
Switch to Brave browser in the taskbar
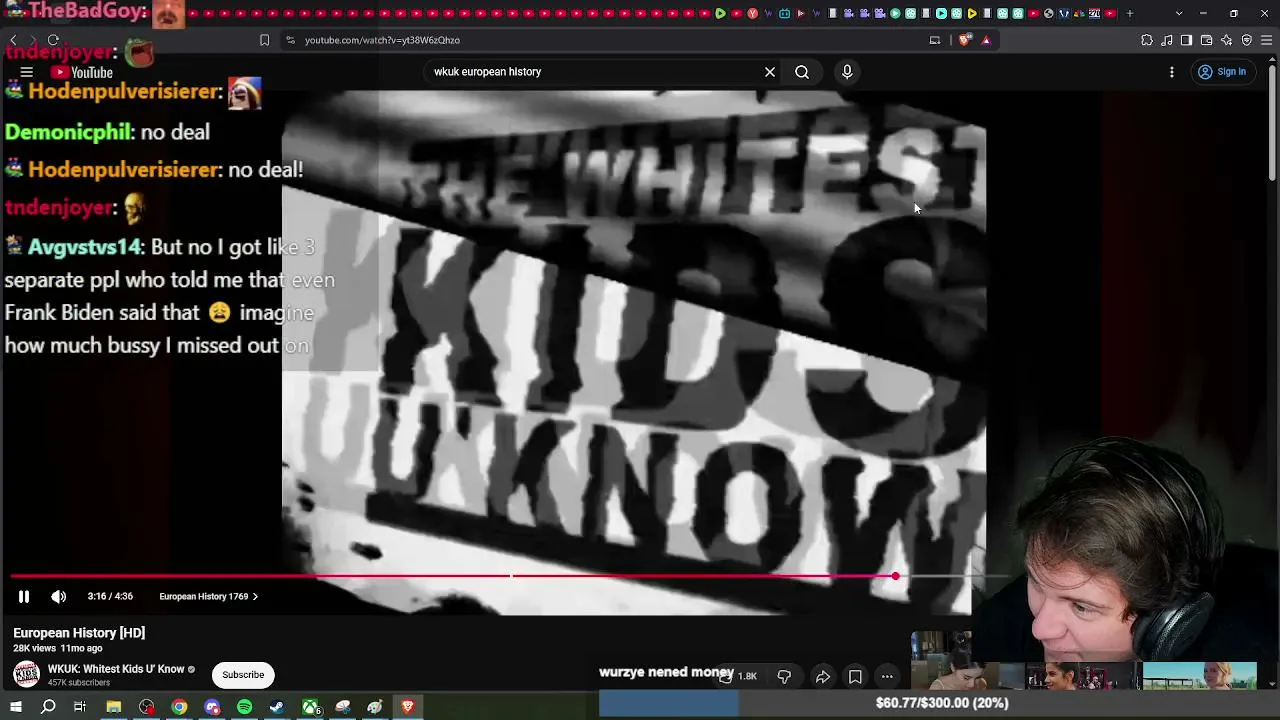coord(408,707)
